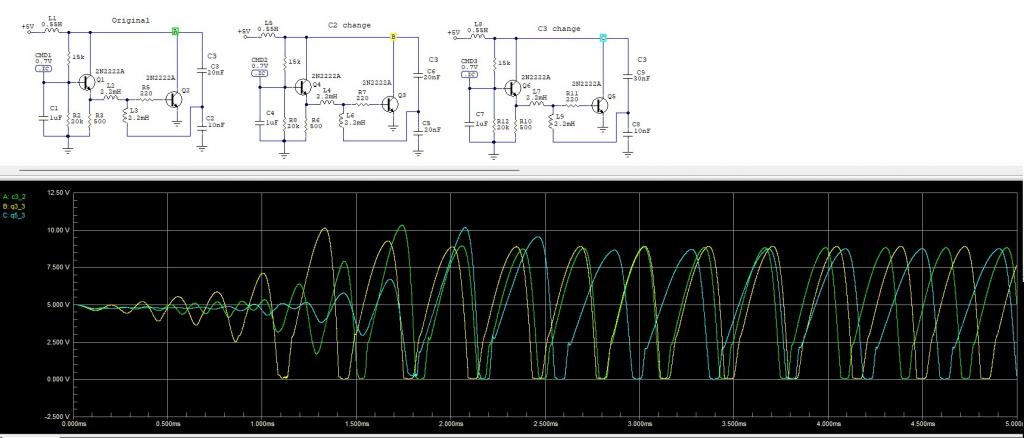The image size is (1024, 438).
Task: Select capacitor C7 1uF symbol
Action: [x=470, y=123]
